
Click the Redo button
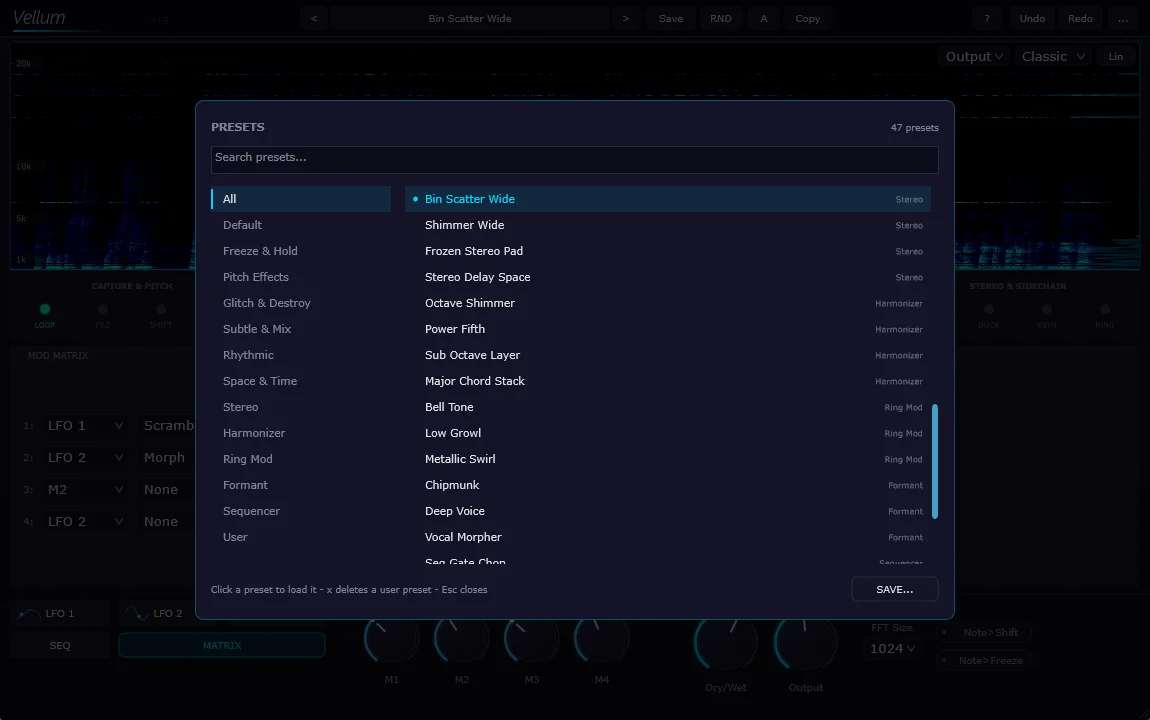[1080, 18]
